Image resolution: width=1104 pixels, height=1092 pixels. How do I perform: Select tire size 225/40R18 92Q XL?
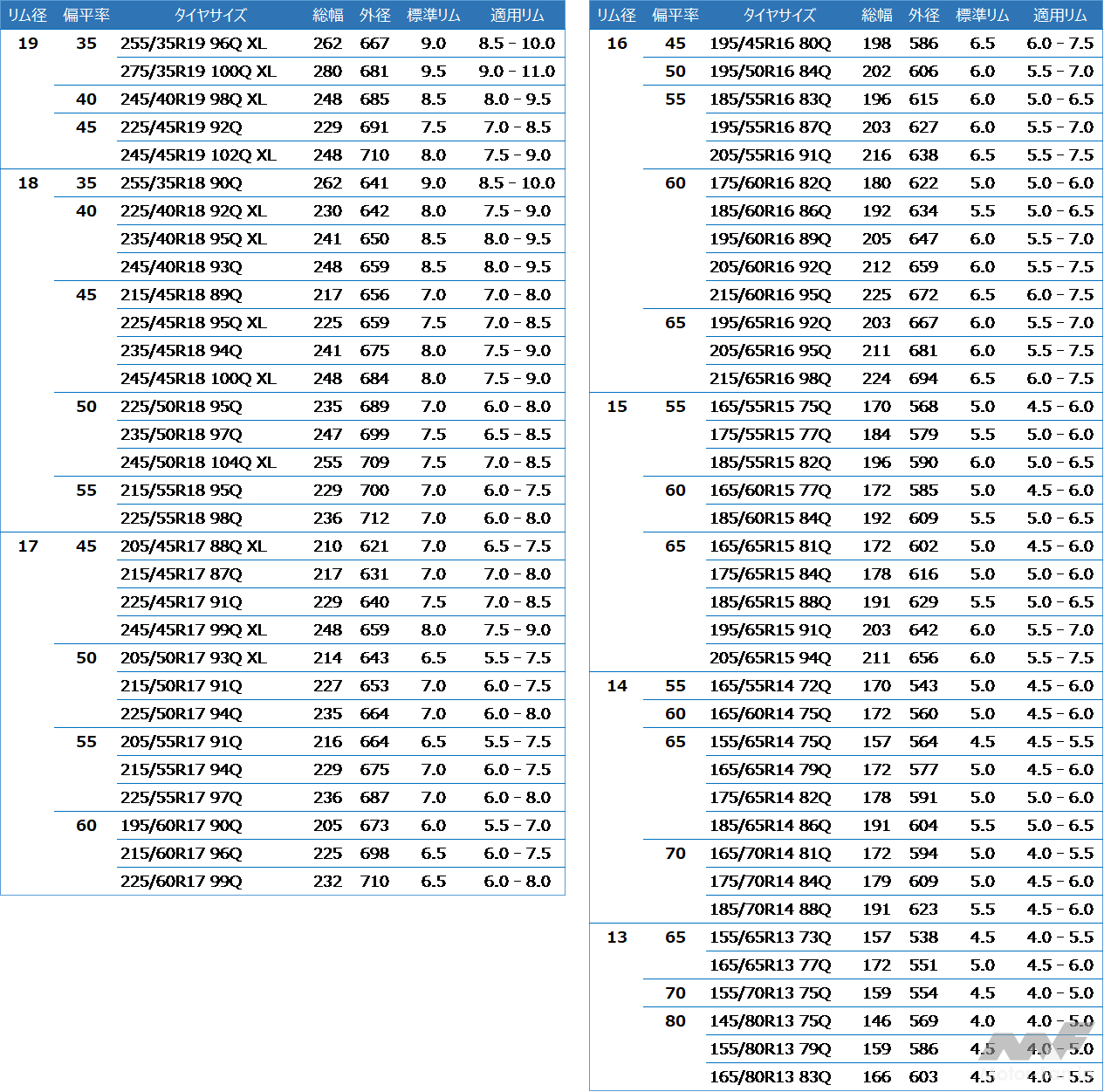point(194,210)
